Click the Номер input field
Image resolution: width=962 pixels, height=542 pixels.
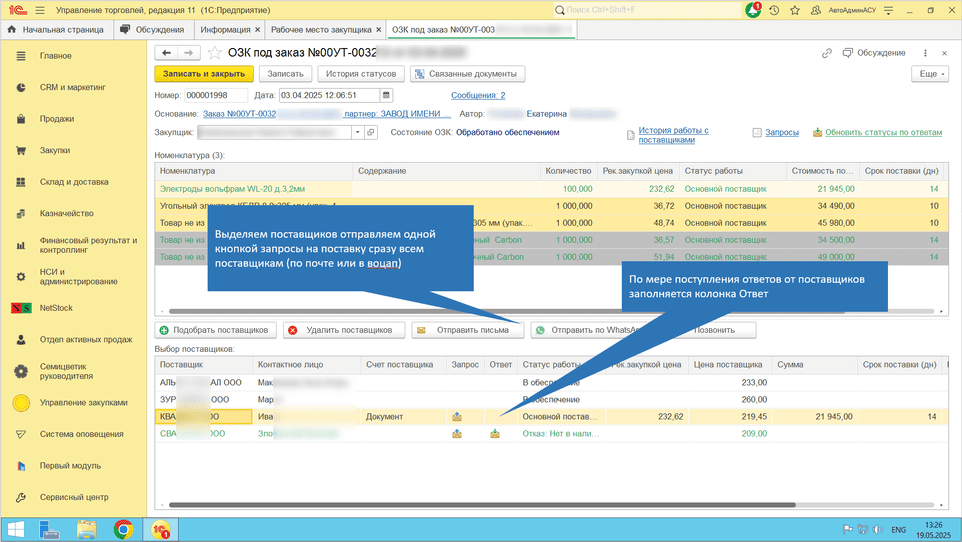pyautogui.click(x=215, y=95)
